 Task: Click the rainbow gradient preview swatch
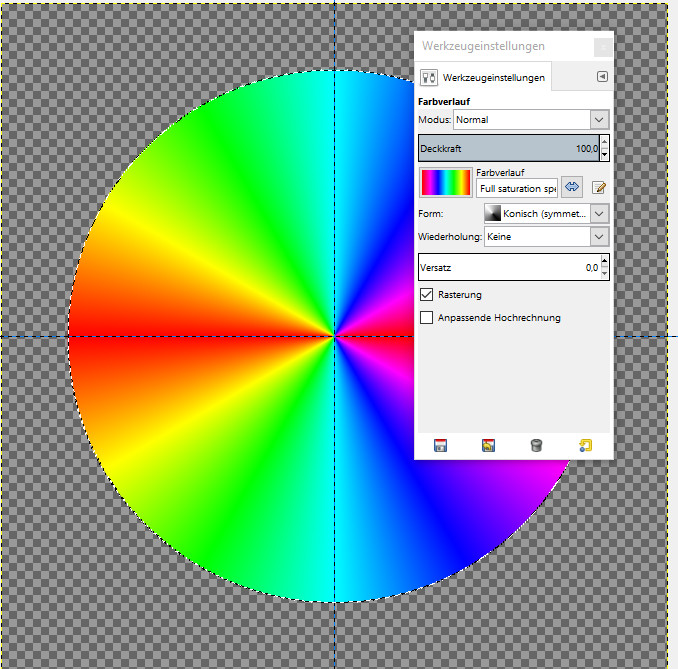click(446, 182)
